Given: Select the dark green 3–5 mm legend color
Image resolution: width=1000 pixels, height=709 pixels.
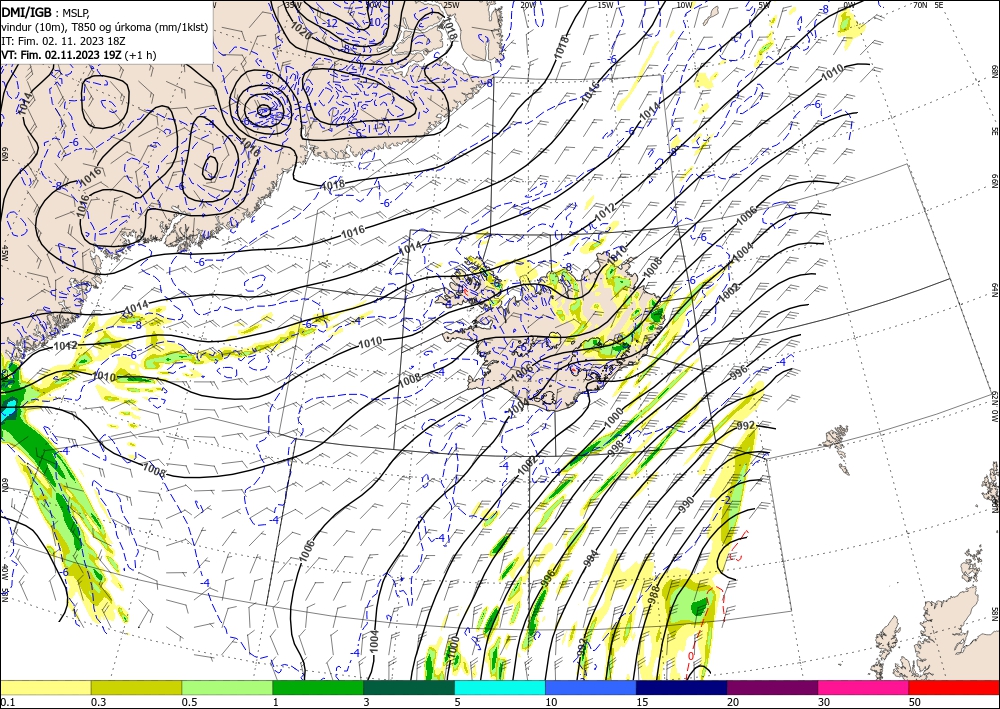Looking at the screenshot, I should click(409, 687).
